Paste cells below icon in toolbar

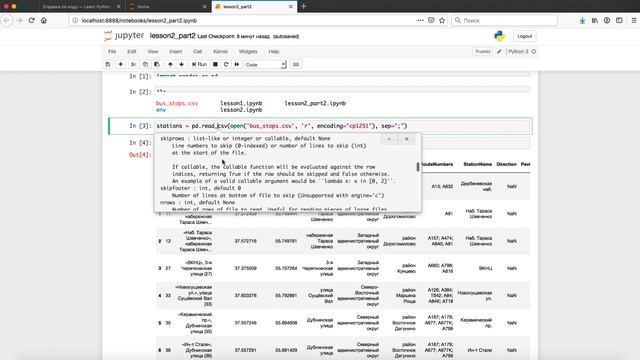[x=157, y=64]
